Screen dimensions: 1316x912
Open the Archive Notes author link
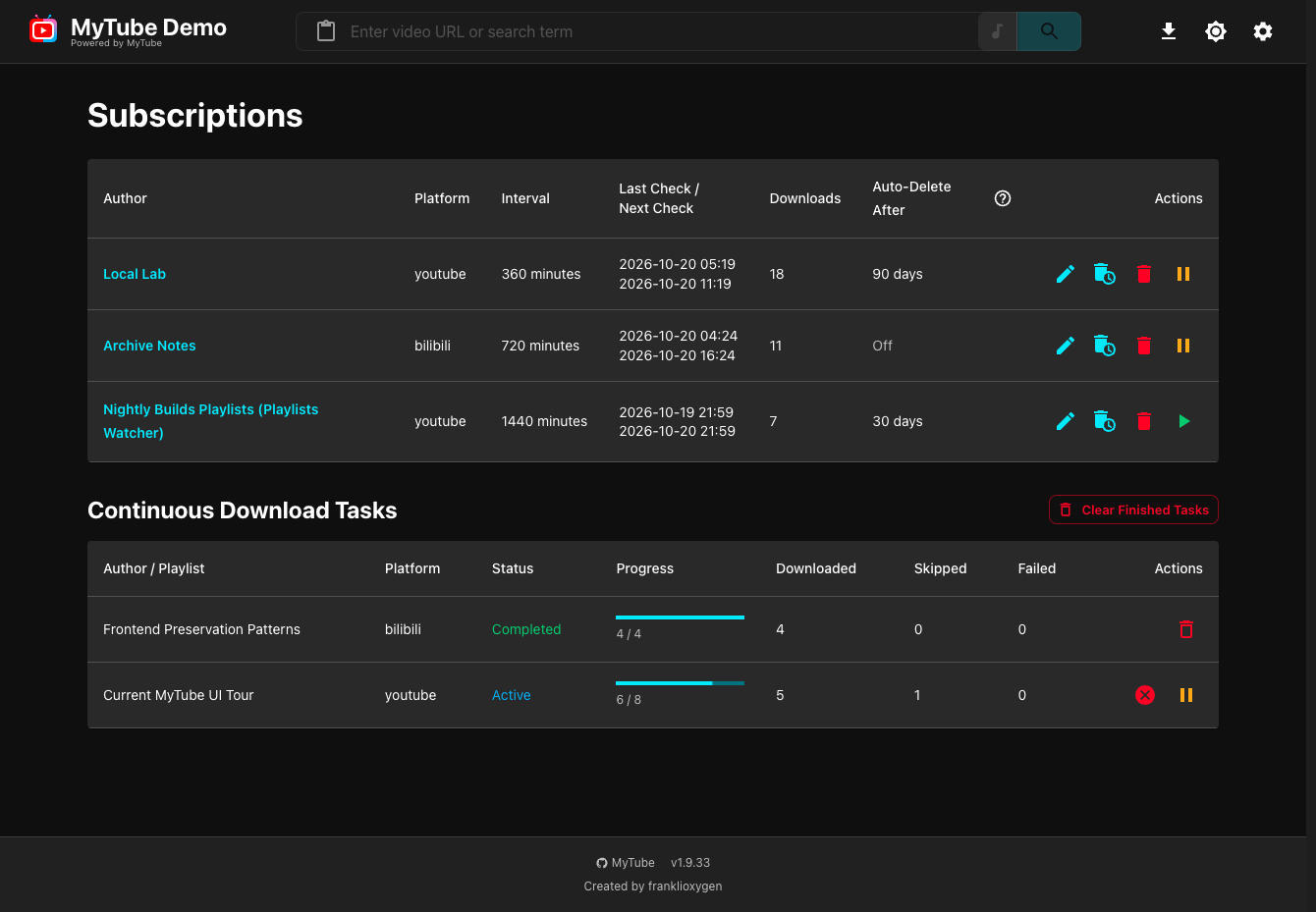(149, 346)
